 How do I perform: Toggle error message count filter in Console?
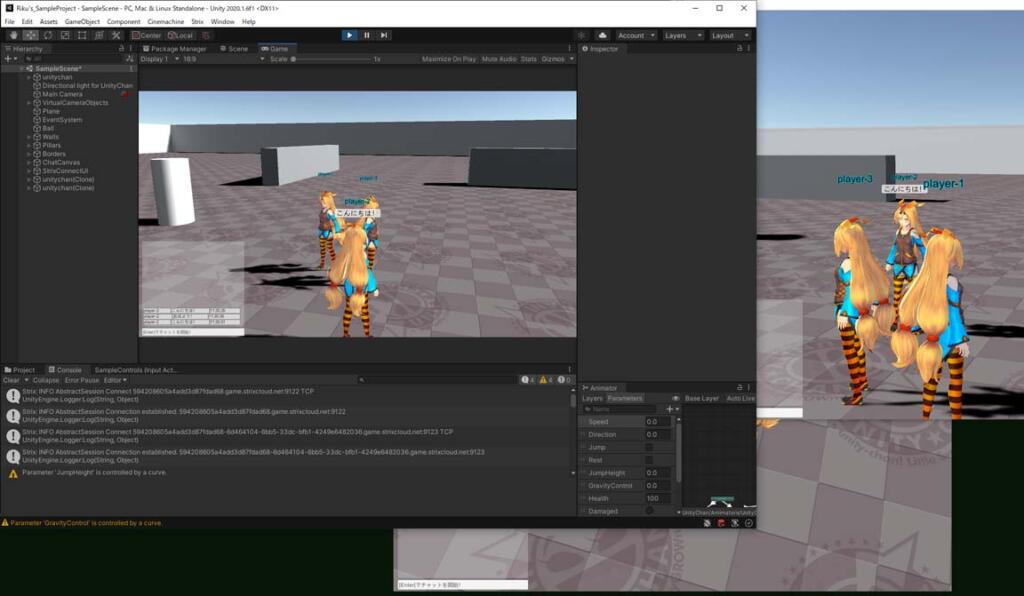[564, 379]
